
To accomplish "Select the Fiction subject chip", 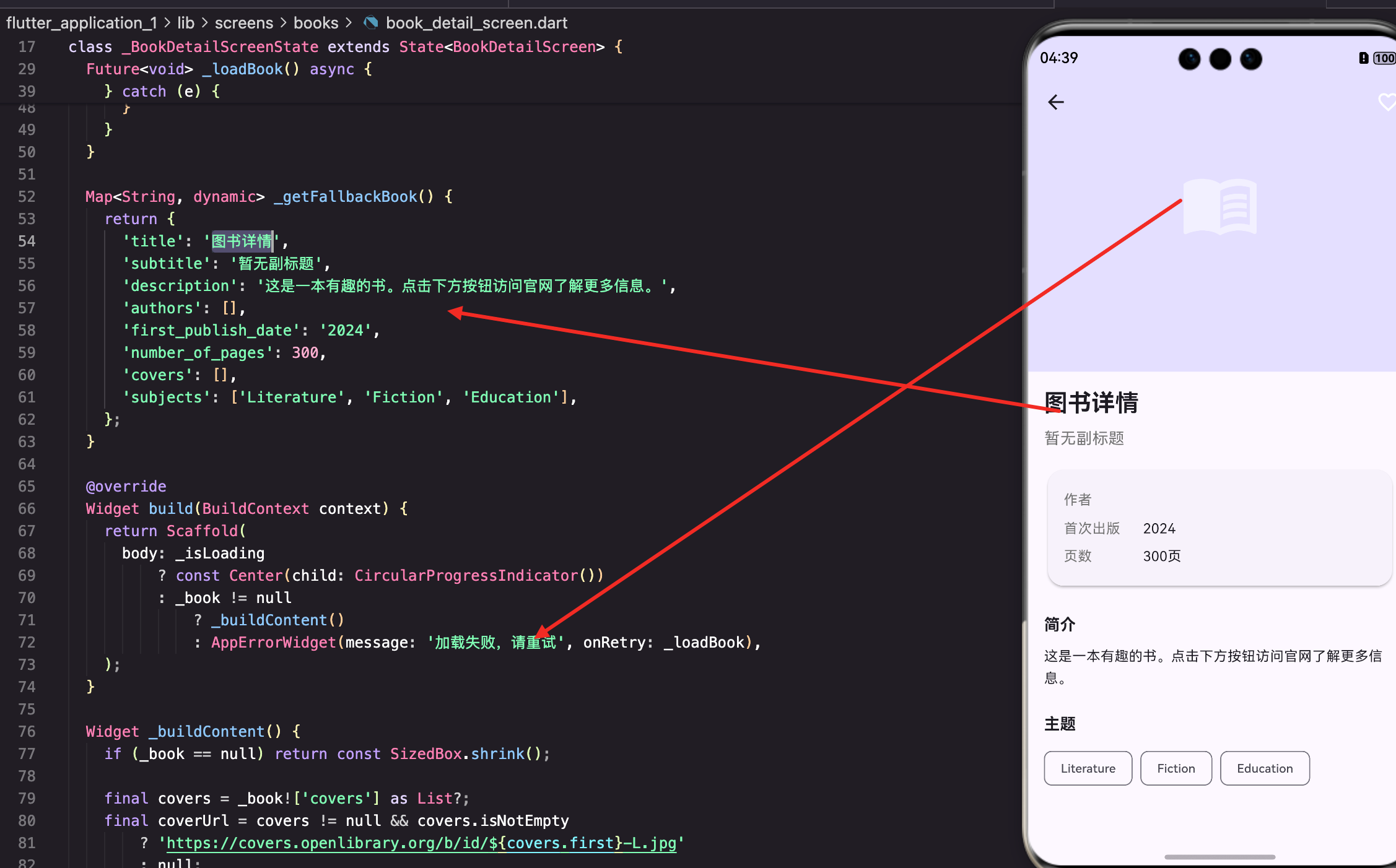I will 1176,768.
